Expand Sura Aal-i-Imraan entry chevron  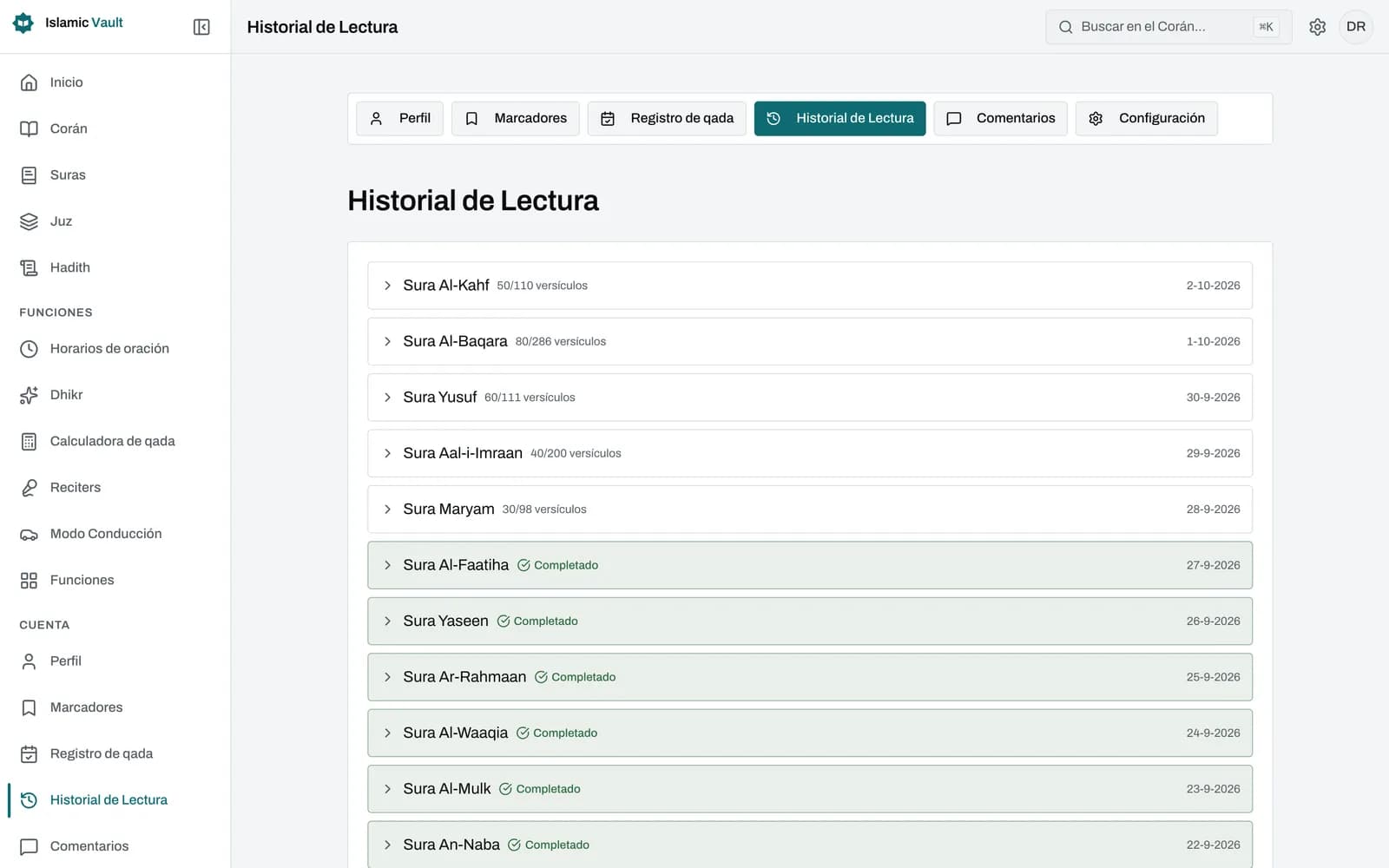[387, 453]
